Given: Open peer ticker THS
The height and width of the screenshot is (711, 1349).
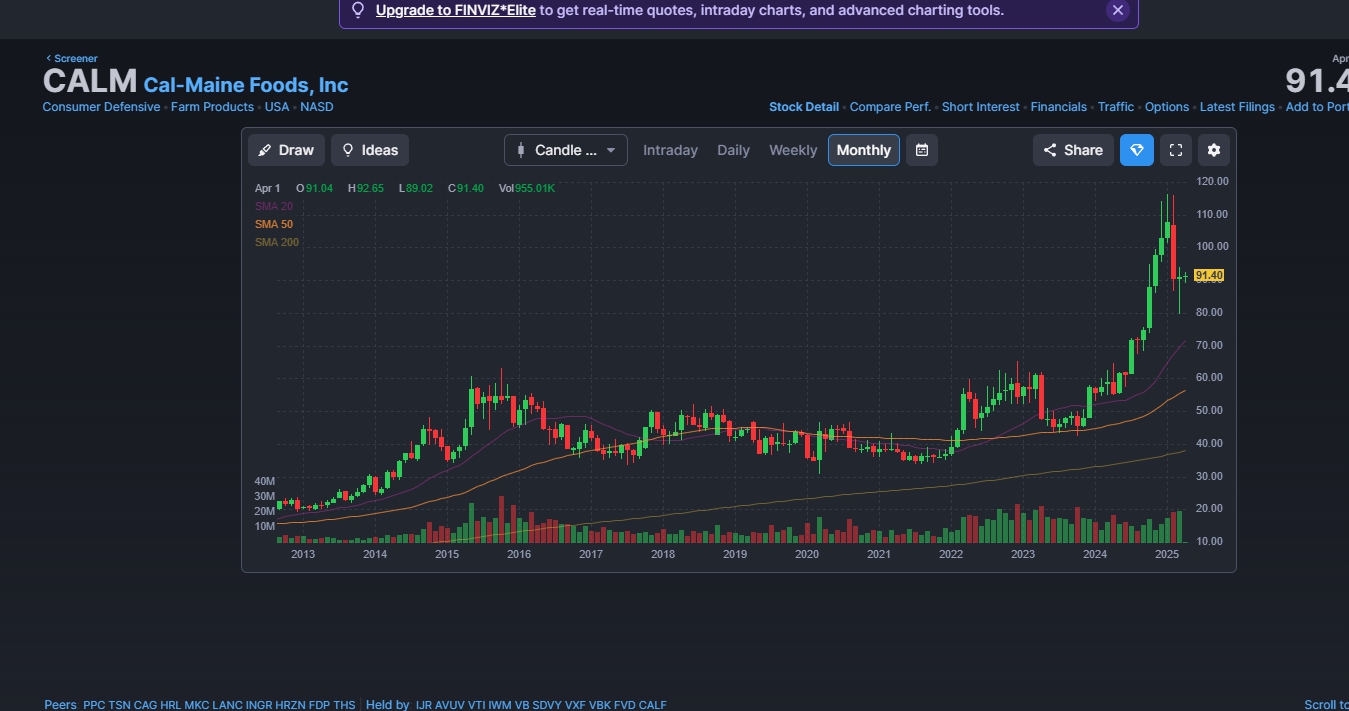Looking at the screenshot, I should click(345, 705).
